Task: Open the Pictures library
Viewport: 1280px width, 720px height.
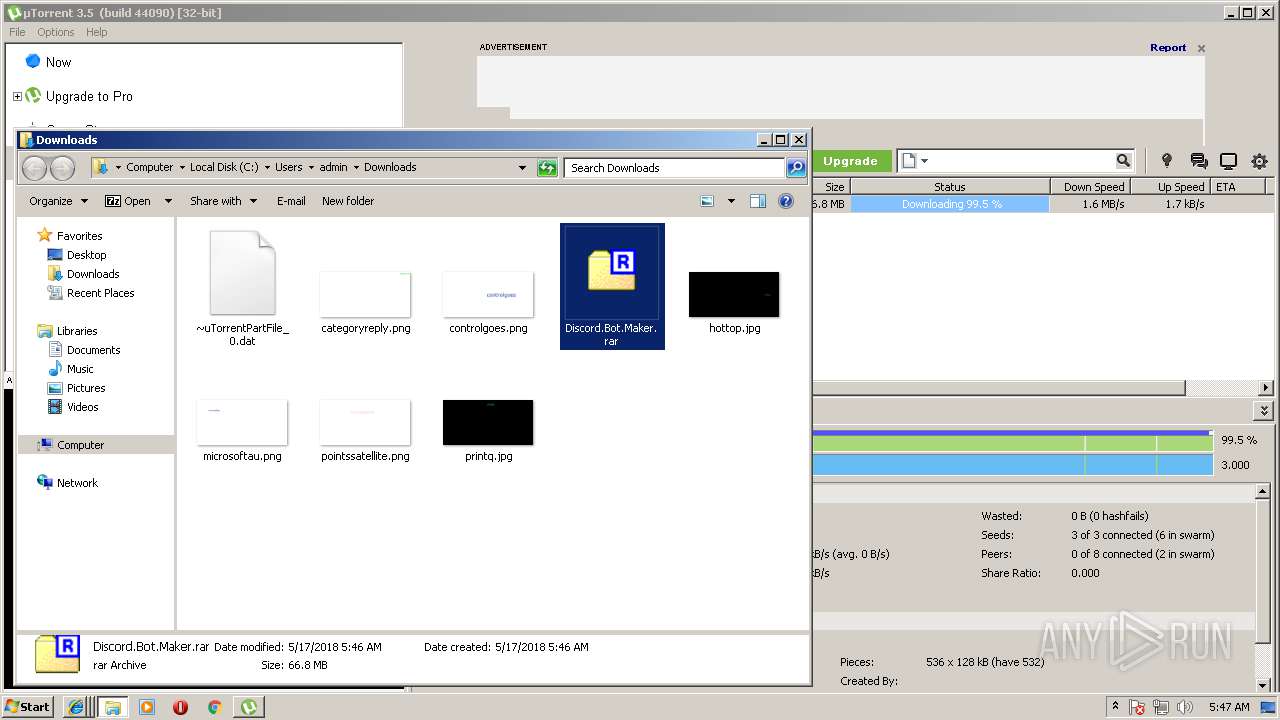Action: tap(77, 388)
